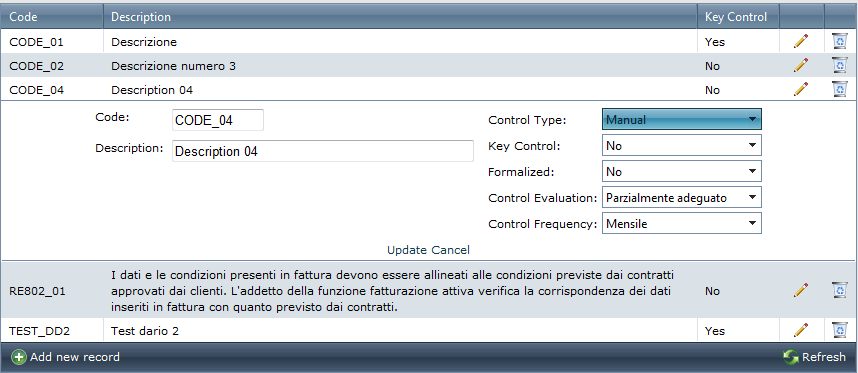Click the trash icon on CODE_04 row
Viewport: 858px width, 373px height.
(x=839, y=89)
